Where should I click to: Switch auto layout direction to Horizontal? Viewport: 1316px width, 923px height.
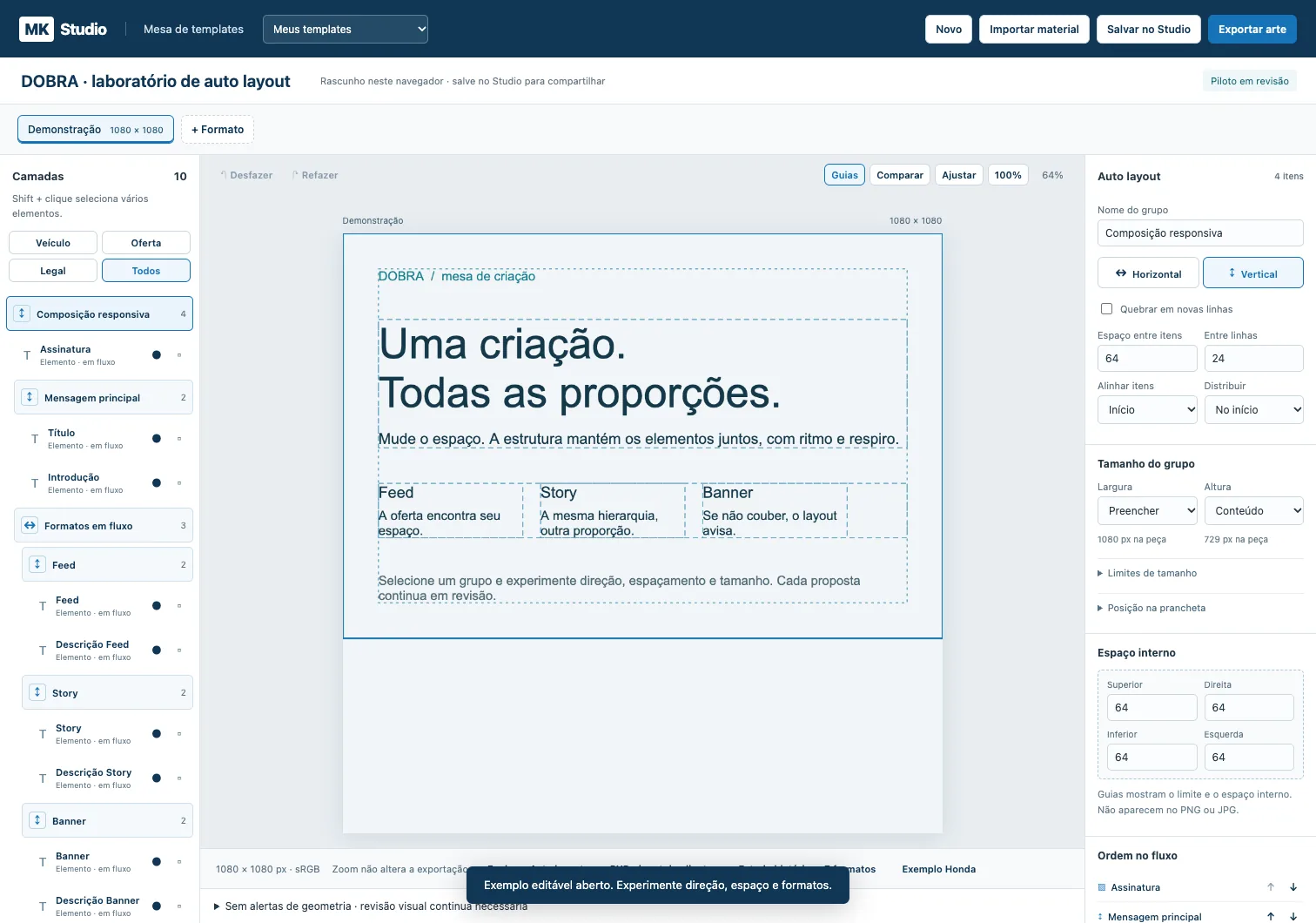click(1148, 273)
